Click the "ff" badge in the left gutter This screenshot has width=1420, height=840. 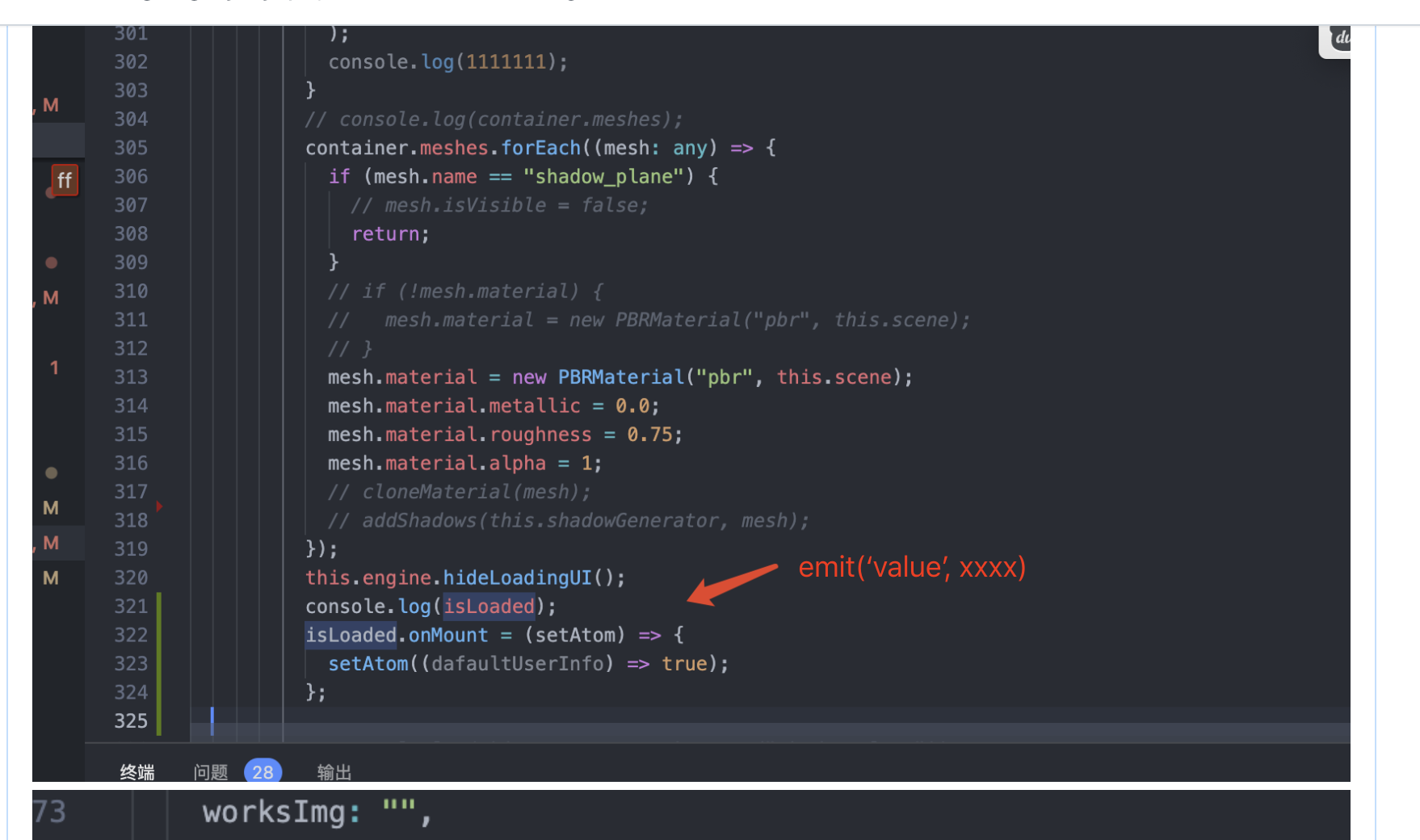pos(65,179)
